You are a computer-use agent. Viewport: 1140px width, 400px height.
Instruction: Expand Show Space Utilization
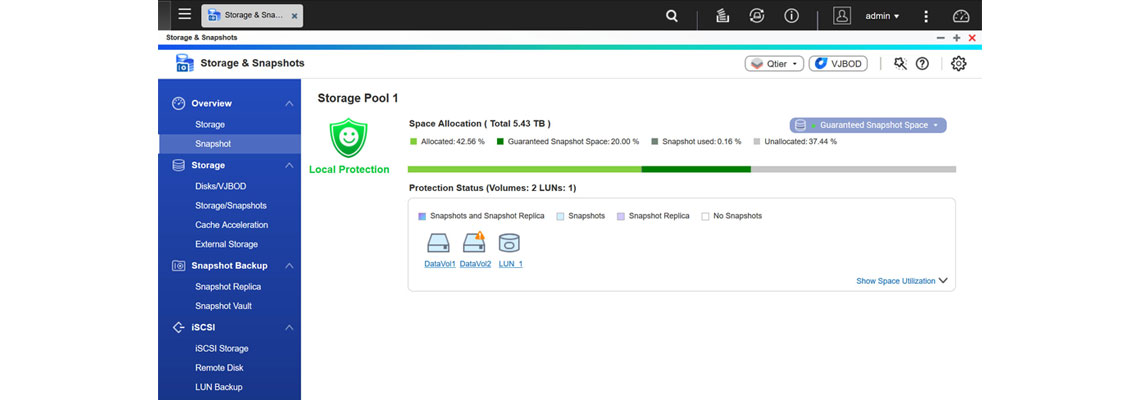[901, 281]
